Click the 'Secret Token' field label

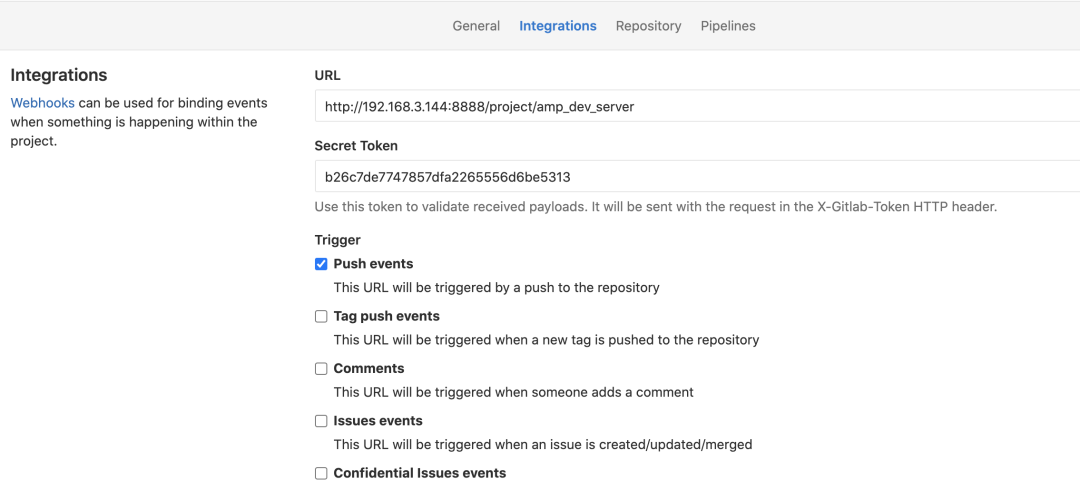[x=356, y=146]
